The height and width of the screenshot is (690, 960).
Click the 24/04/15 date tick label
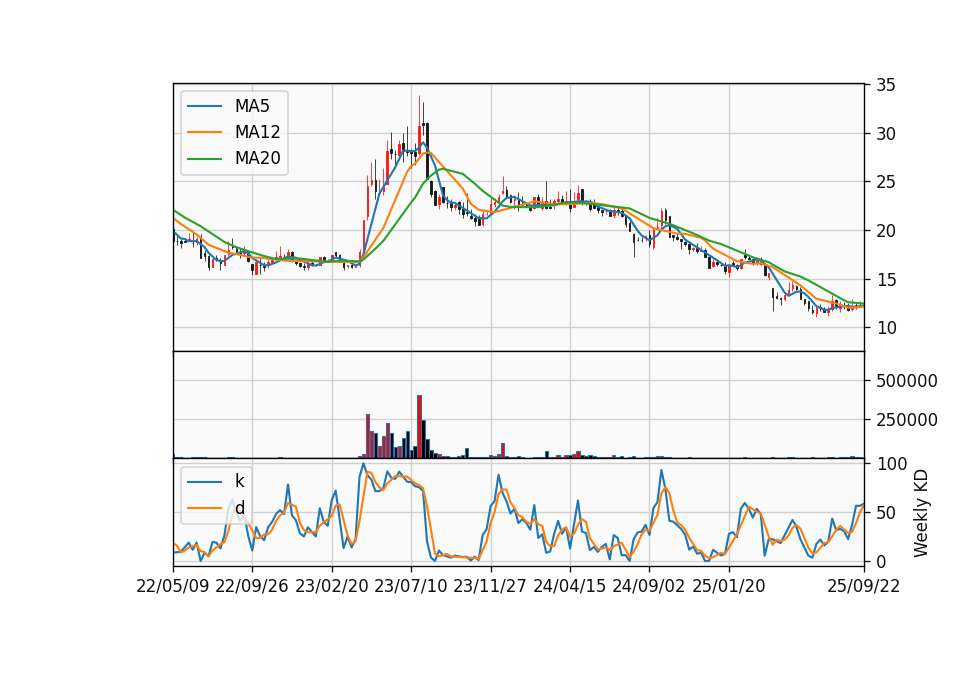click(x=569, y=586)
